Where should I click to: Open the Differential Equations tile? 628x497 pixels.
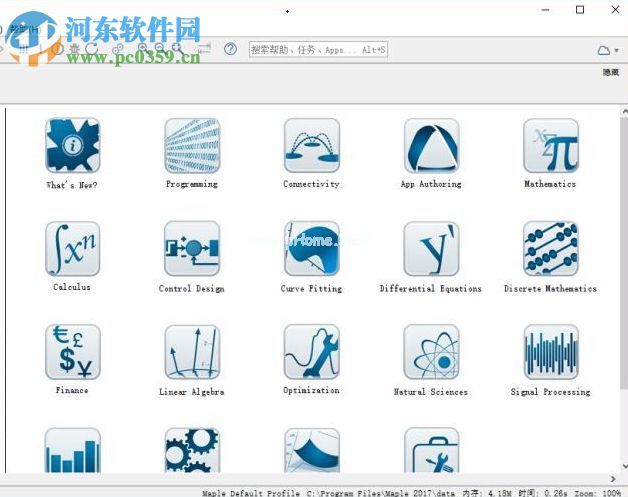431,249
